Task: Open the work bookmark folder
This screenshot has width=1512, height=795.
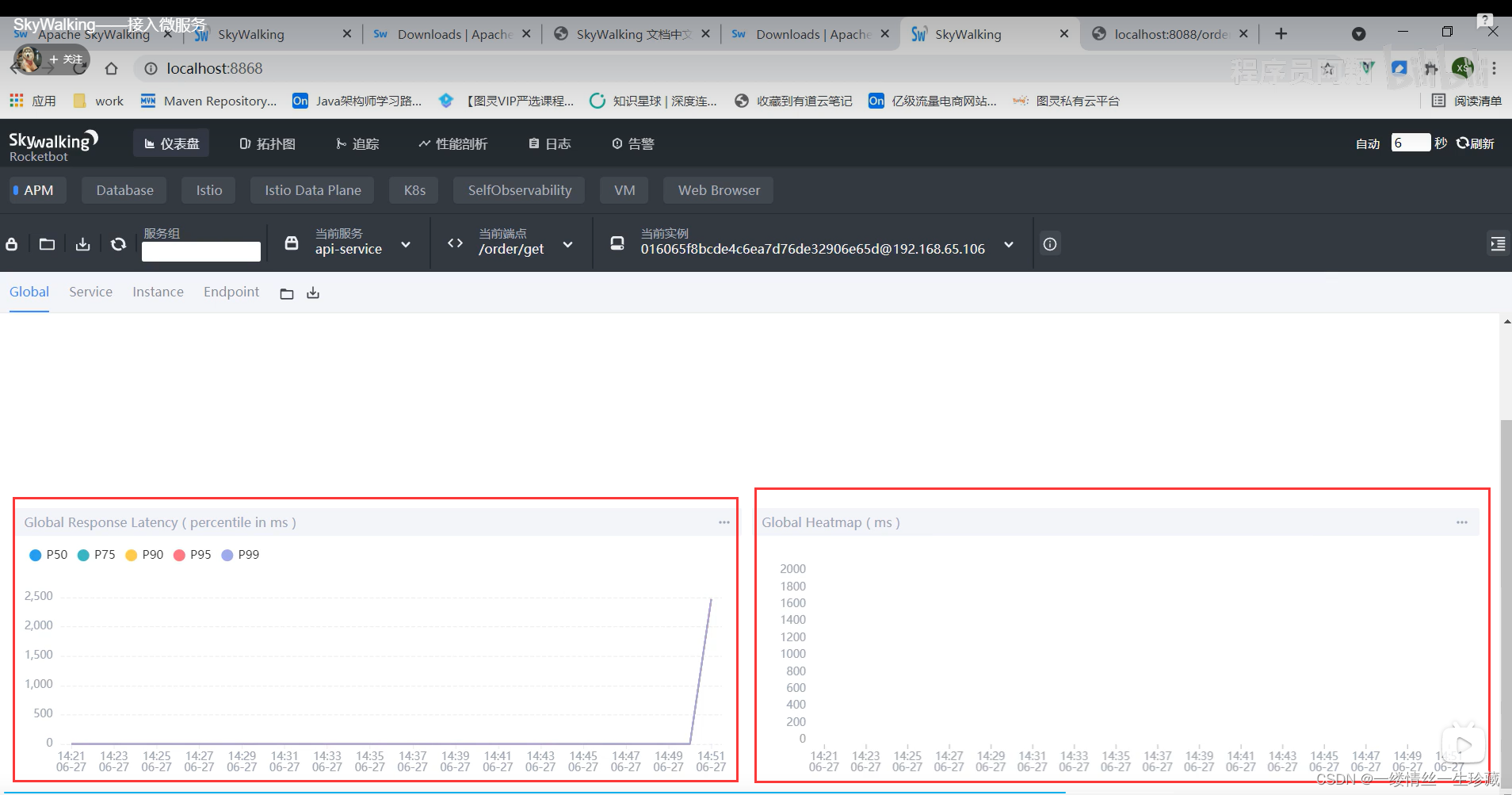Action: pos(99,101)
